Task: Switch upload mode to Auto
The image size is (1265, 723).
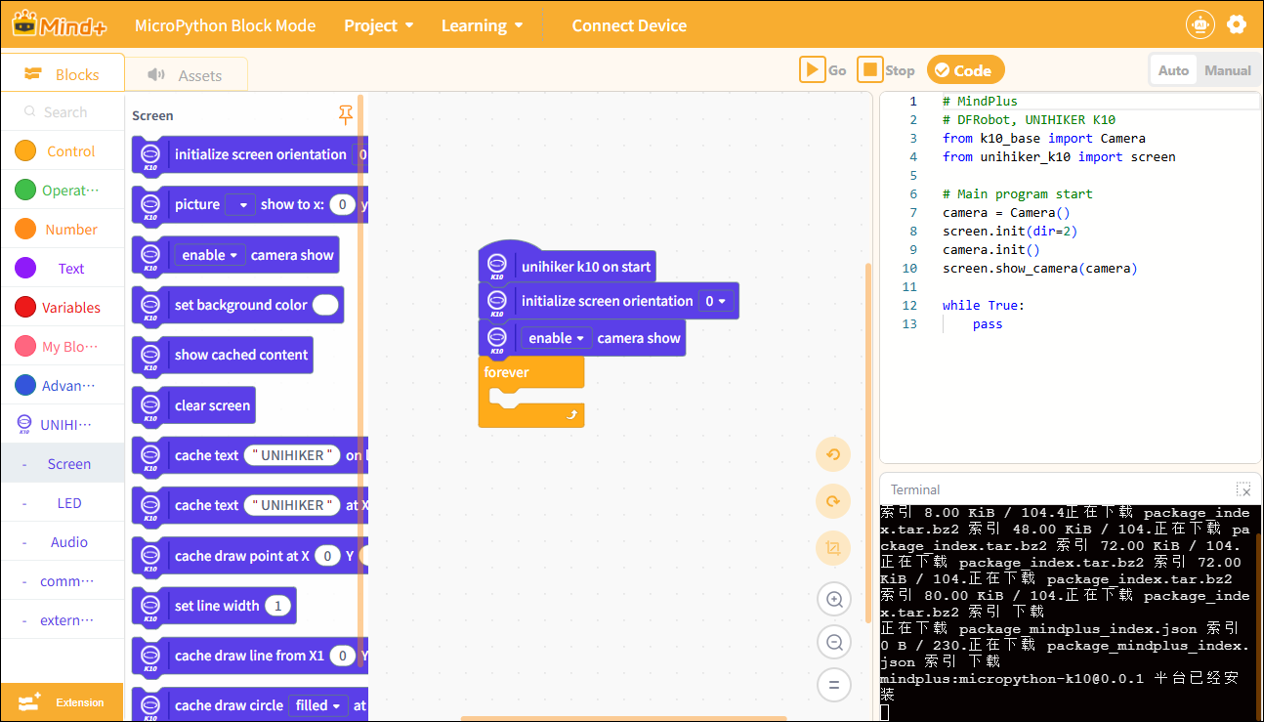Action: click(x=1173, y=70)
